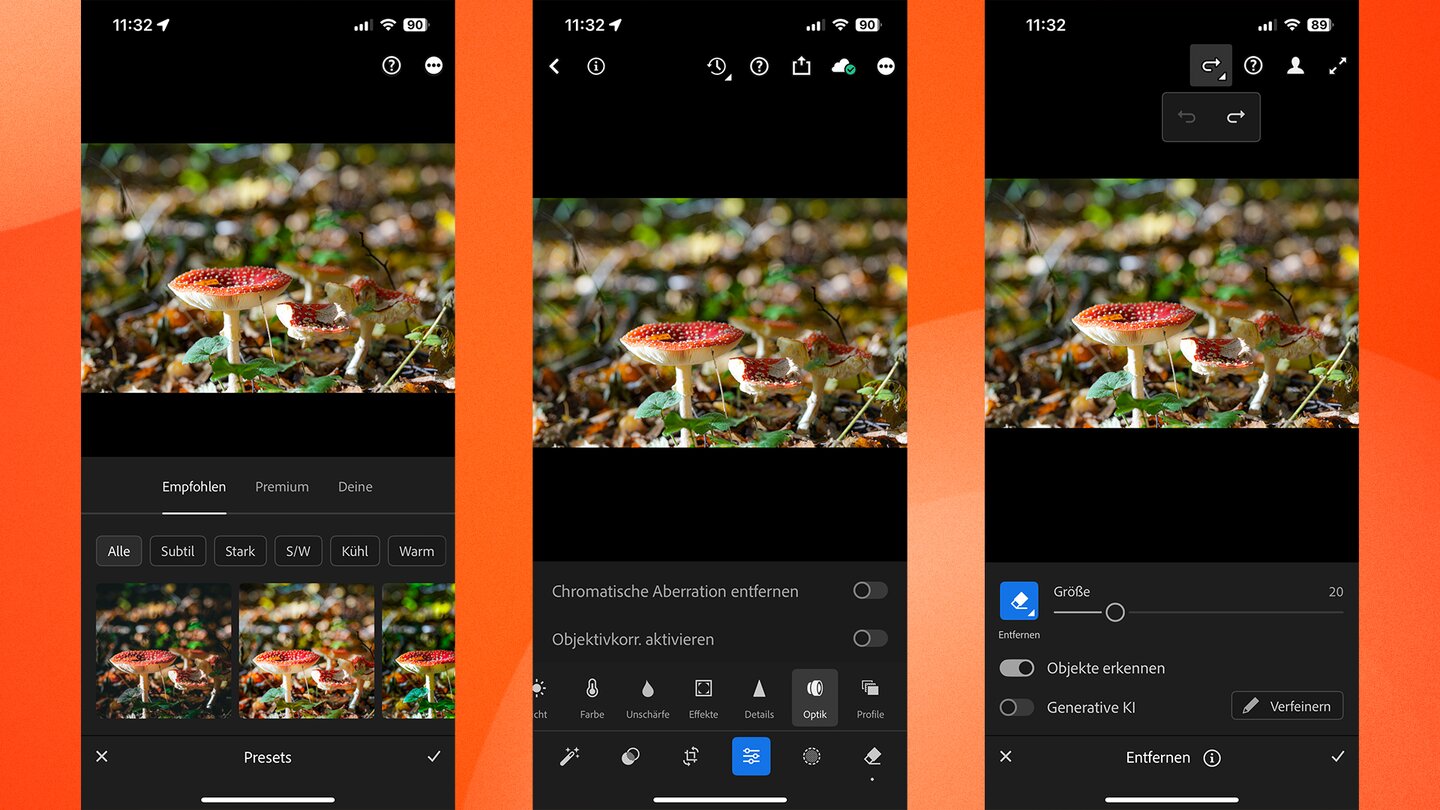This screenshot has height=810, width=1440.
Task: Select the eraser Remove tool in bottom toolbar
Action: pyautogui.click(x=872, y=757)
